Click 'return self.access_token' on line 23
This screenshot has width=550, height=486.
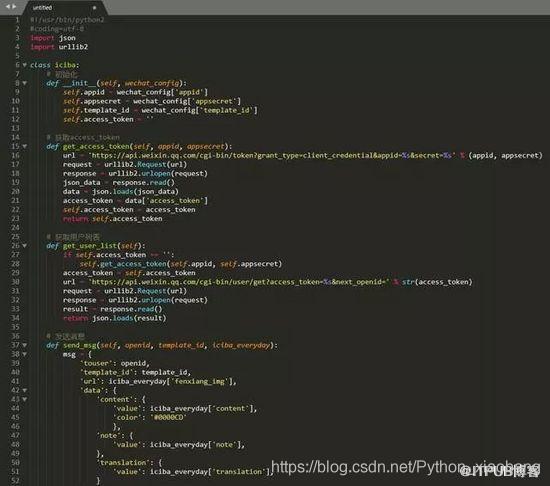point(113,219)
